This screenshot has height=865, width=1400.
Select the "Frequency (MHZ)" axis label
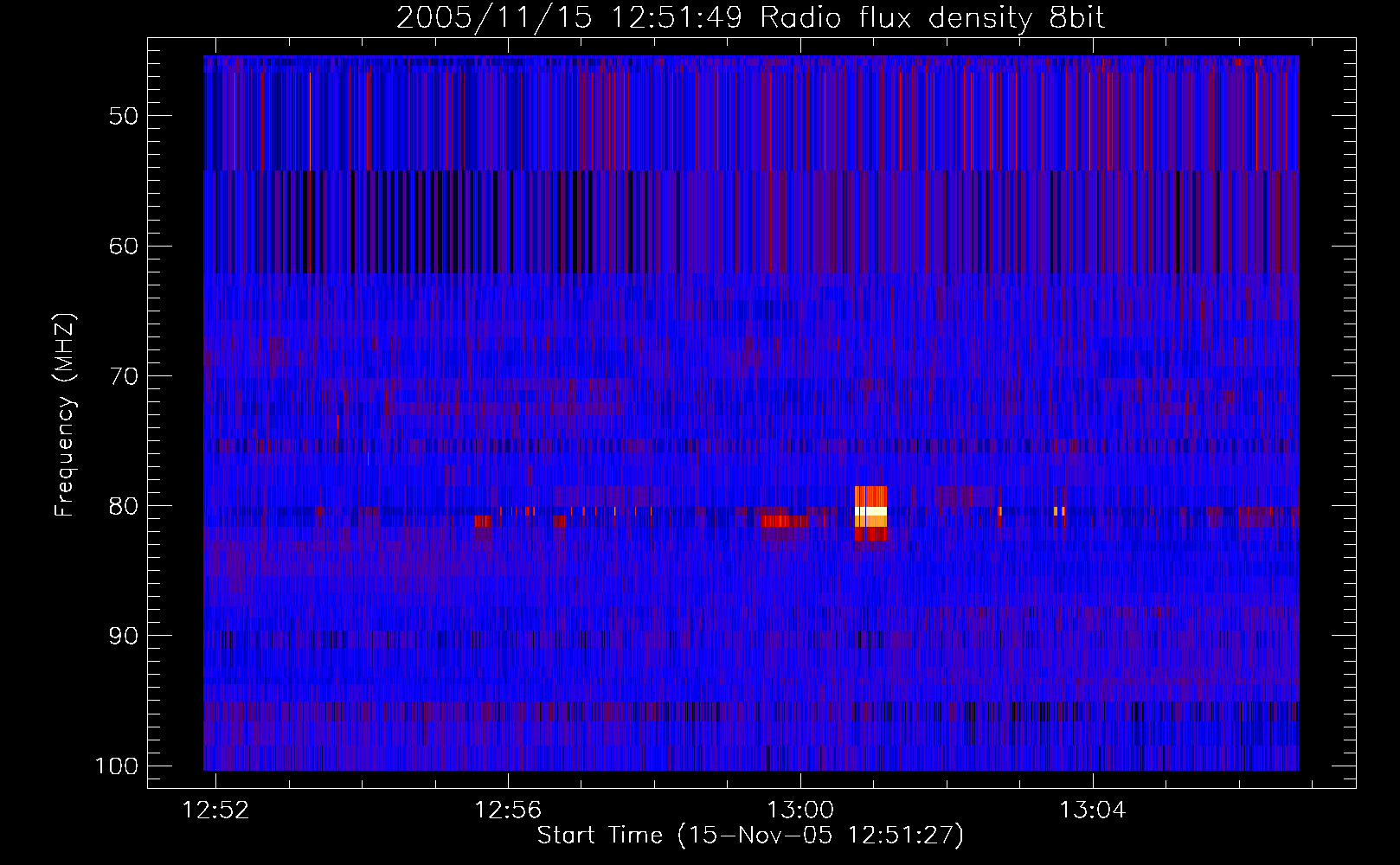click(65, 415)
